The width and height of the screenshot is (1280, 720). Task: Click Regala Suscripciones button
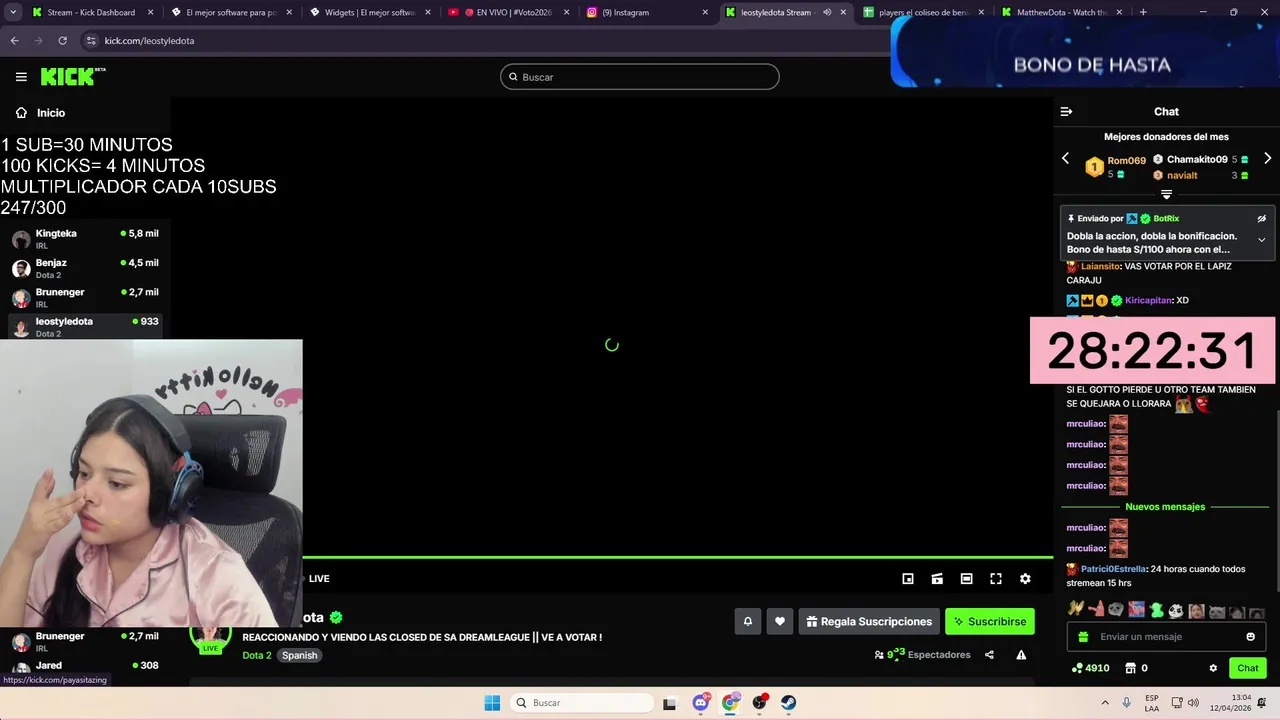click(x=869, y=621)
